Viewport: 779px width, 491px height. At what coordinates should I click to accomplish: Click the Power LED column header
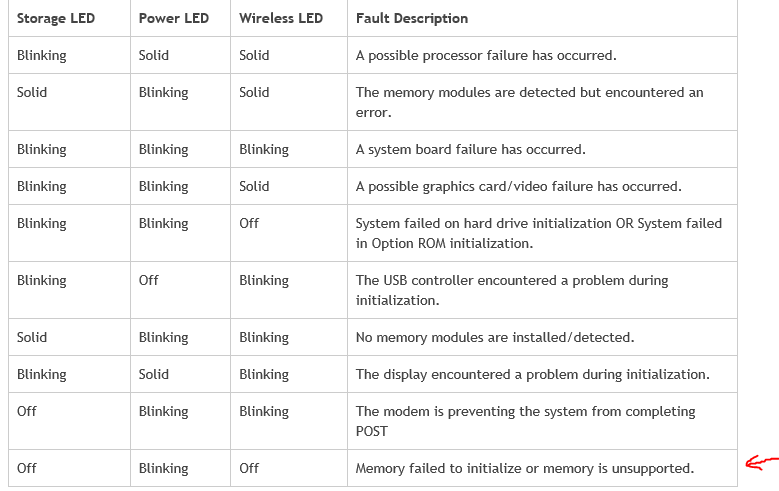pyautogui.click(x=173, y=18)
